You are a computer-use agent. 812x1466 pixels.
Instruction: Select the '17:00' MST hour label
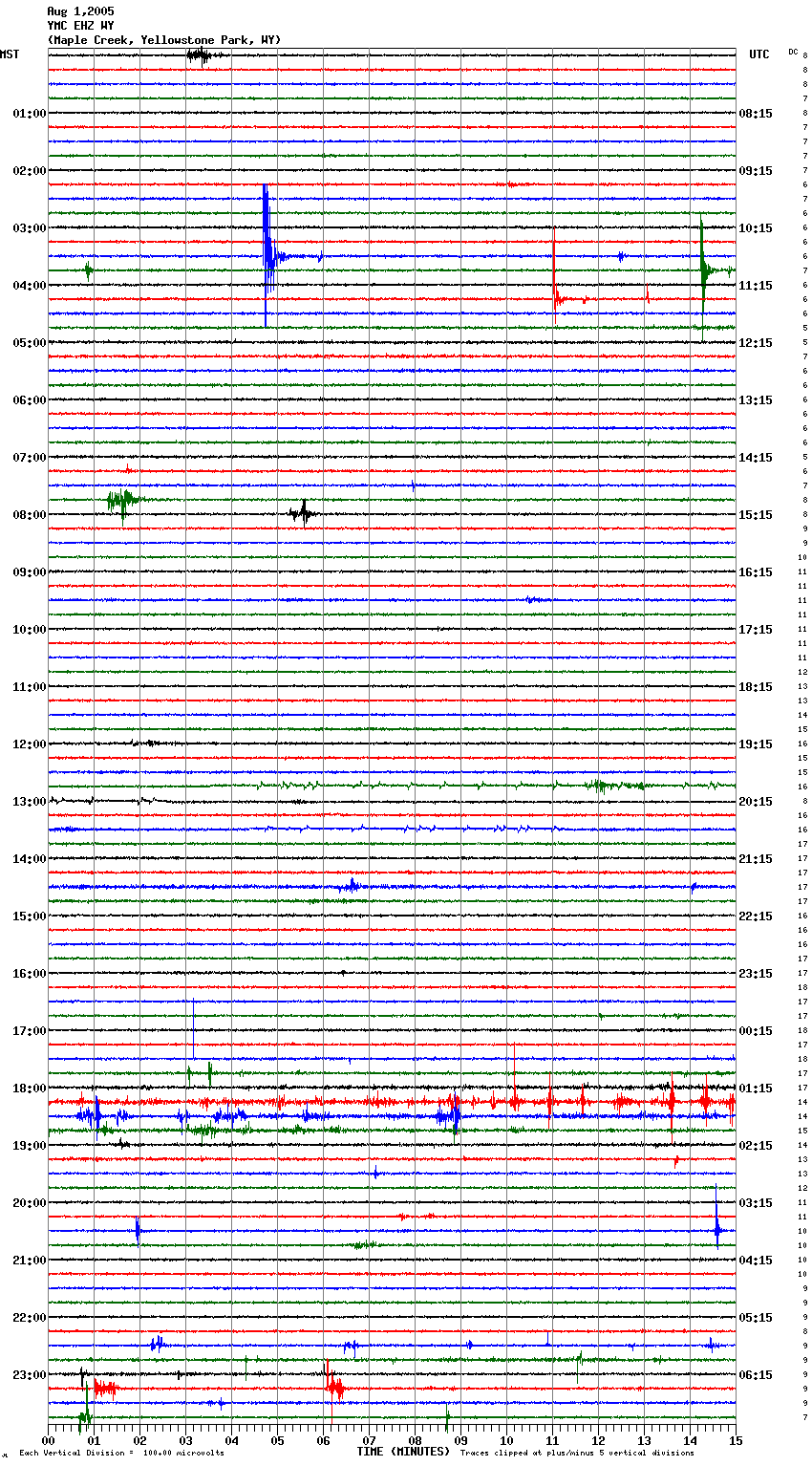coord(30,1031)
